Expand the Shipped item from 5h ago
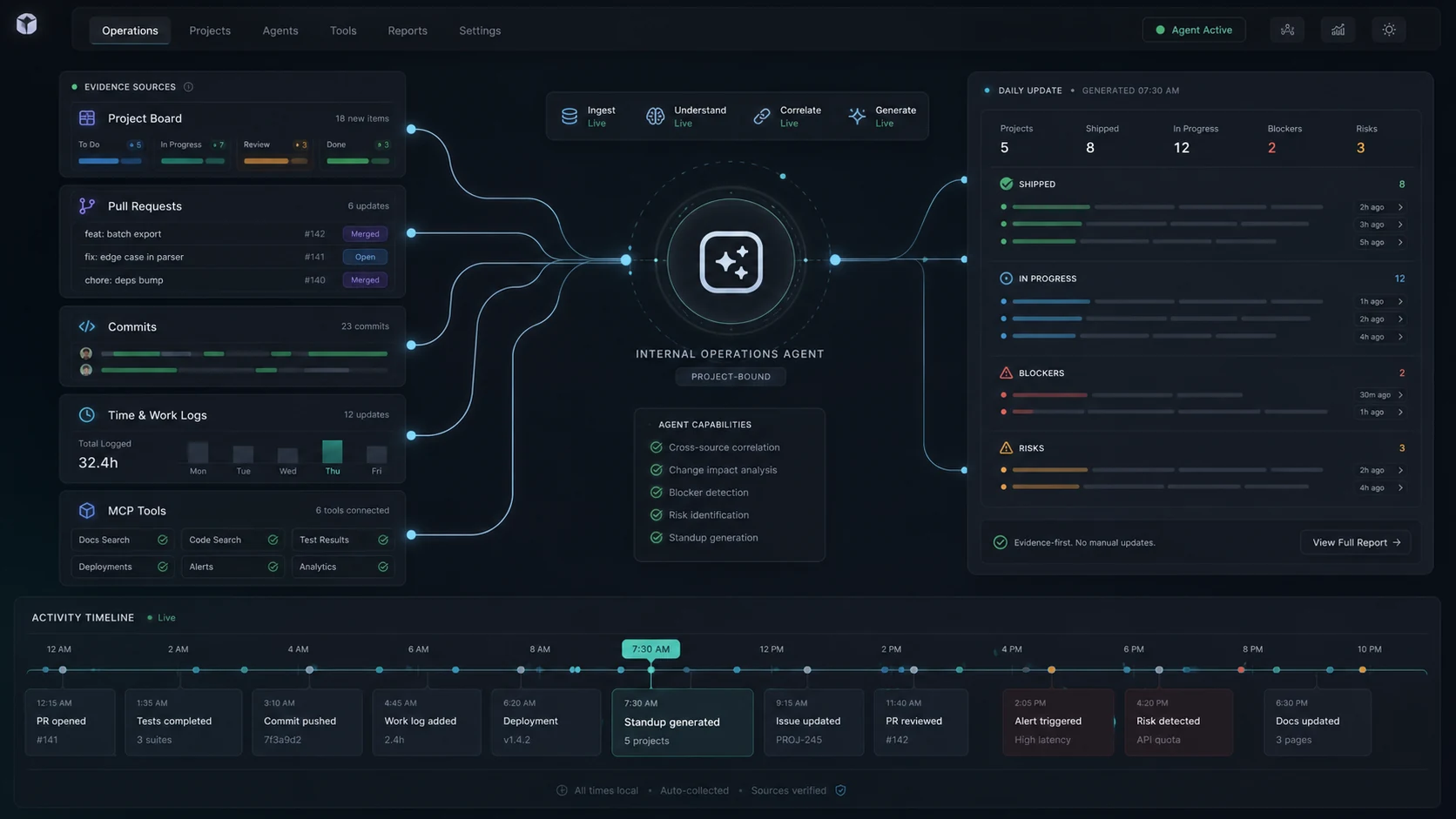The image size is (1456, 819). [x=1400, y=242]
